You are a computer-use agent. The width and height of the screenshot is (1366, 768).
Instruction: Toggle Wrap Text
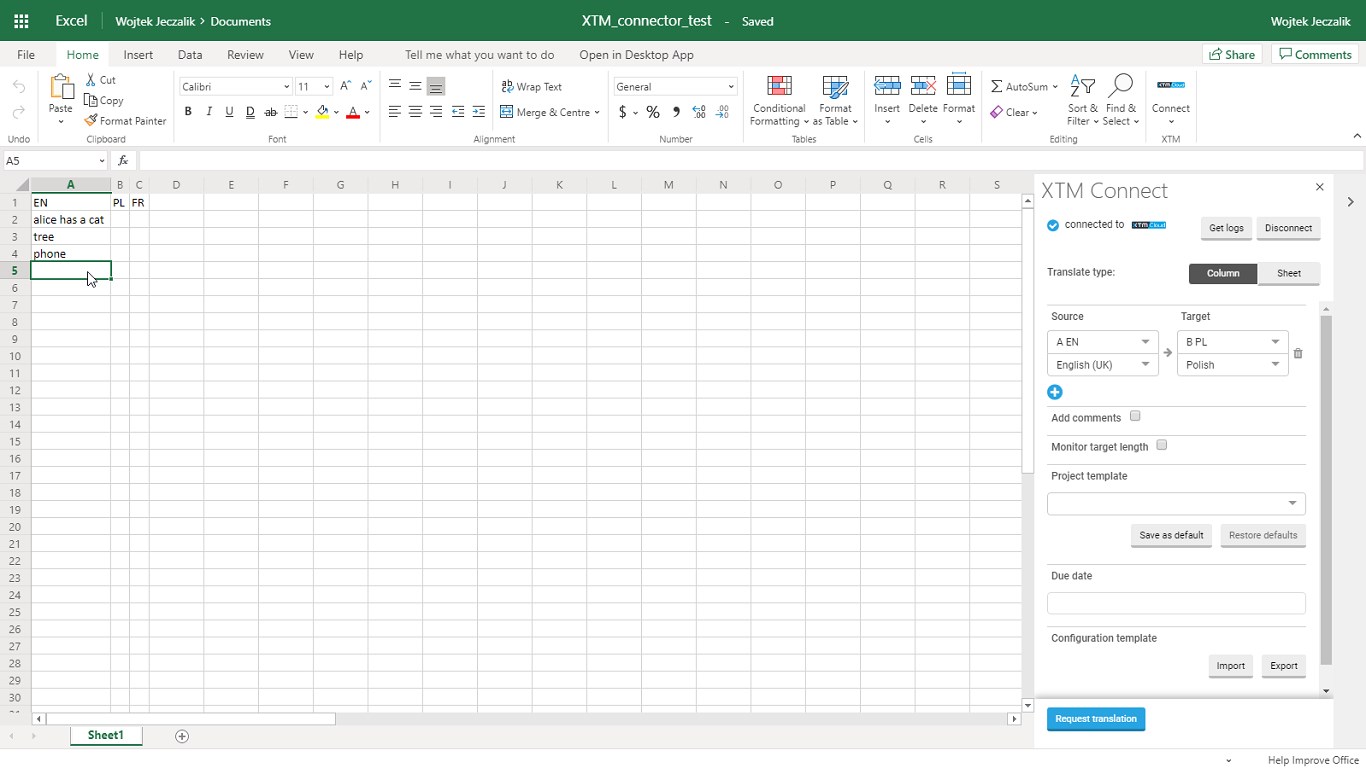tap(532, 87)
